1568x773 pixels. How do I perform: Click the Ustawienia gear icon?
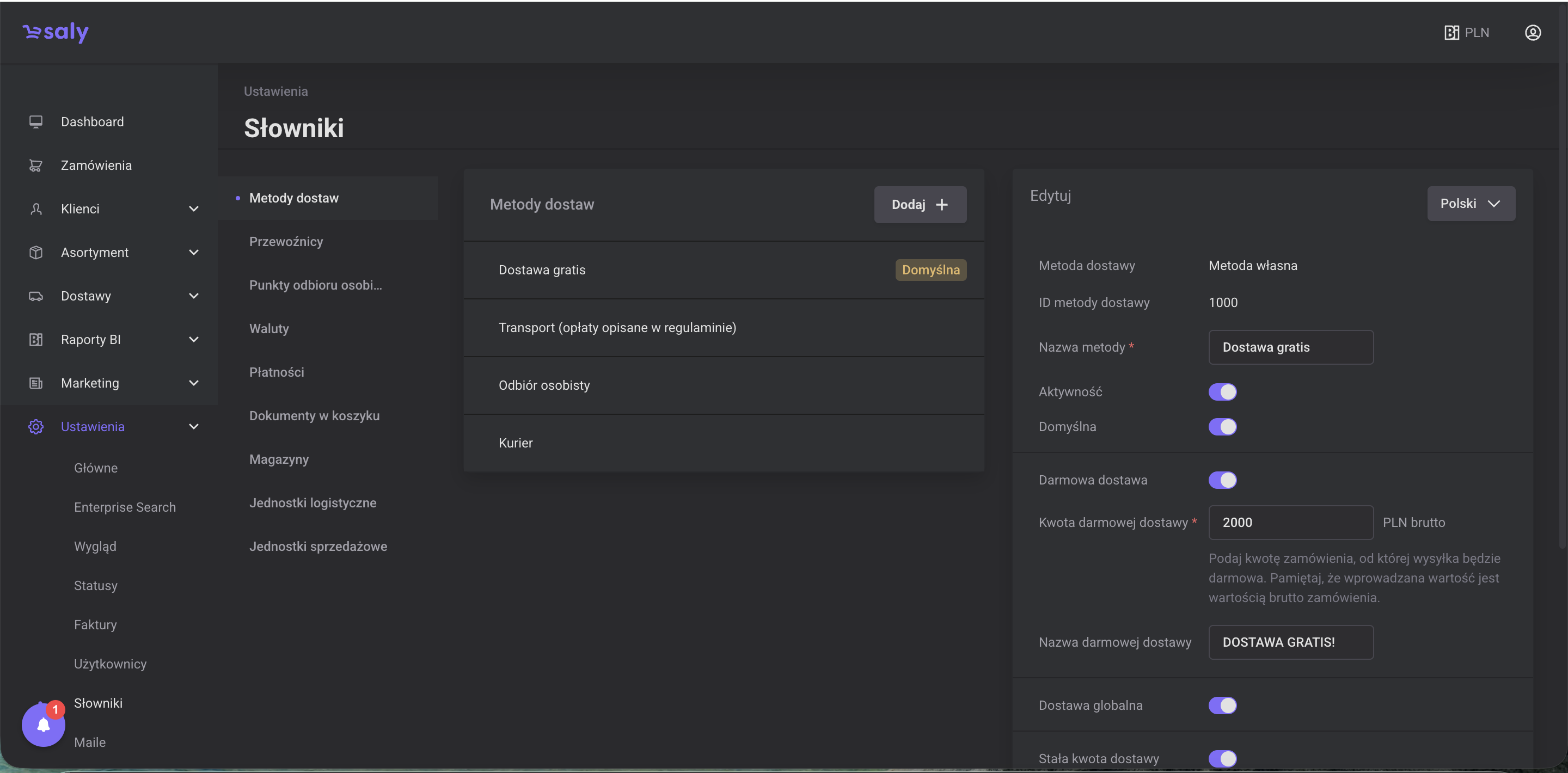click(36, 426)
